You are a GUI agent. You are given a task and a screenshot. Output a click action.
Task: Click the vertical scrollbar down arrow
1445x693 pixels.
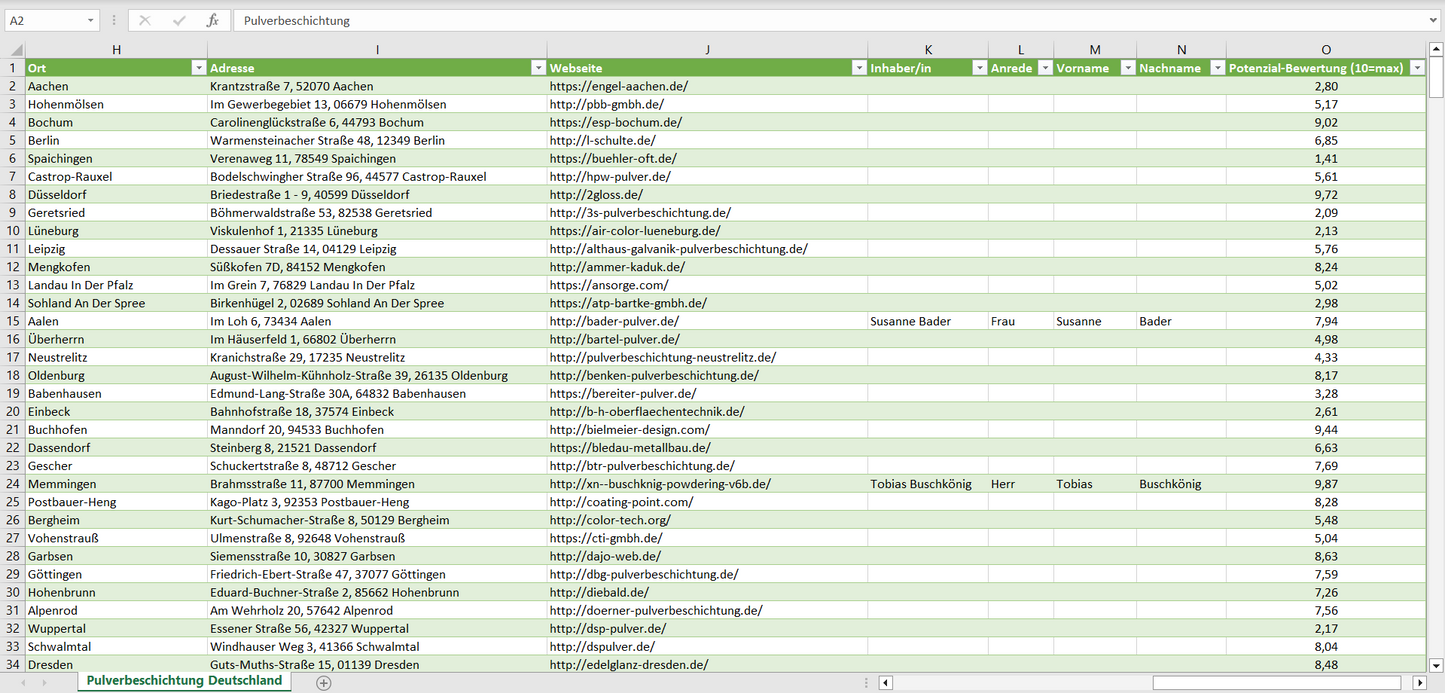pyautogui.click(x=1436, y=664)
